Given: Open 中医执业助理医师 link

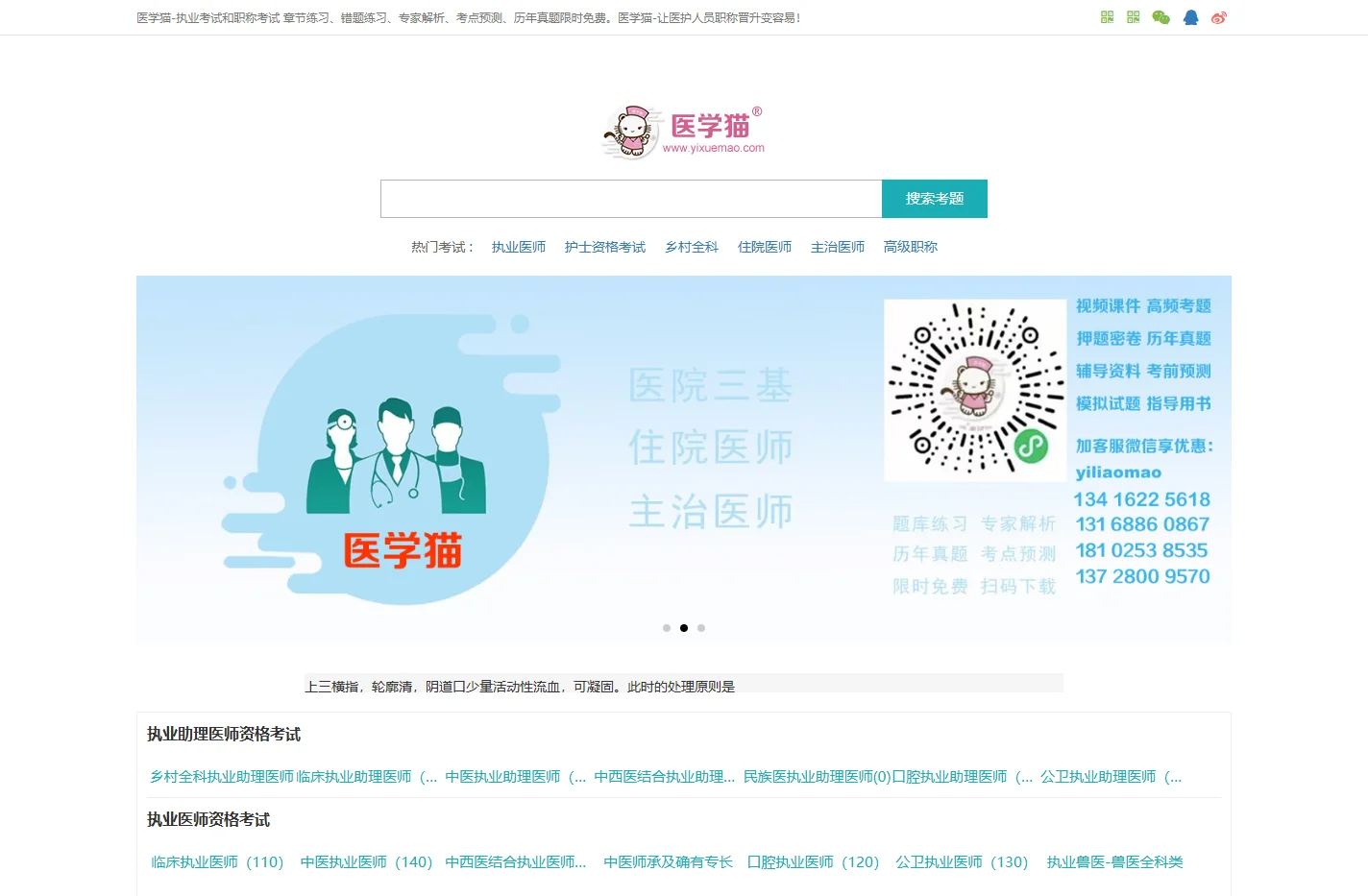Looking at the screenshot, I should pos(516,777).
